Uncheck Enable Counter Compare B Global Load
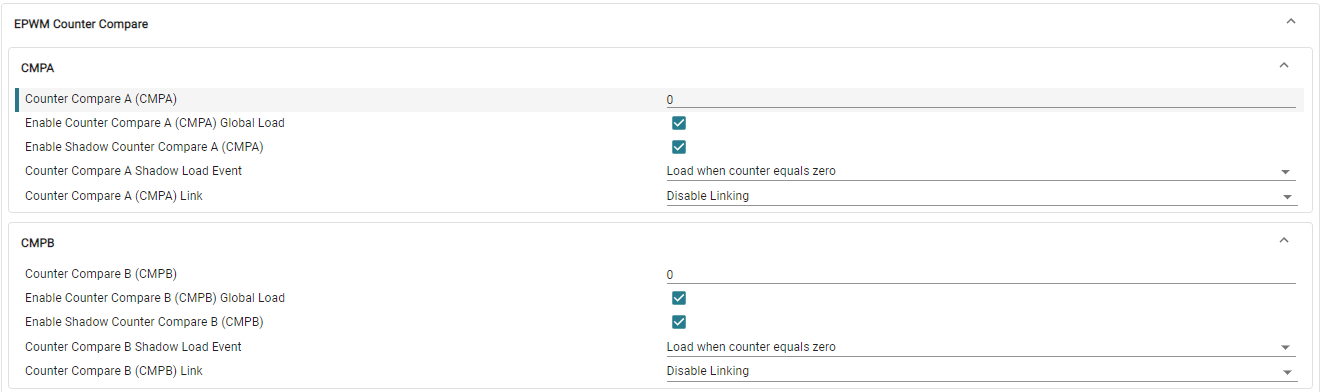Image resolution: width=1320 pixels, height=392 pixels. pyautogui.click(x=679, y=298)
